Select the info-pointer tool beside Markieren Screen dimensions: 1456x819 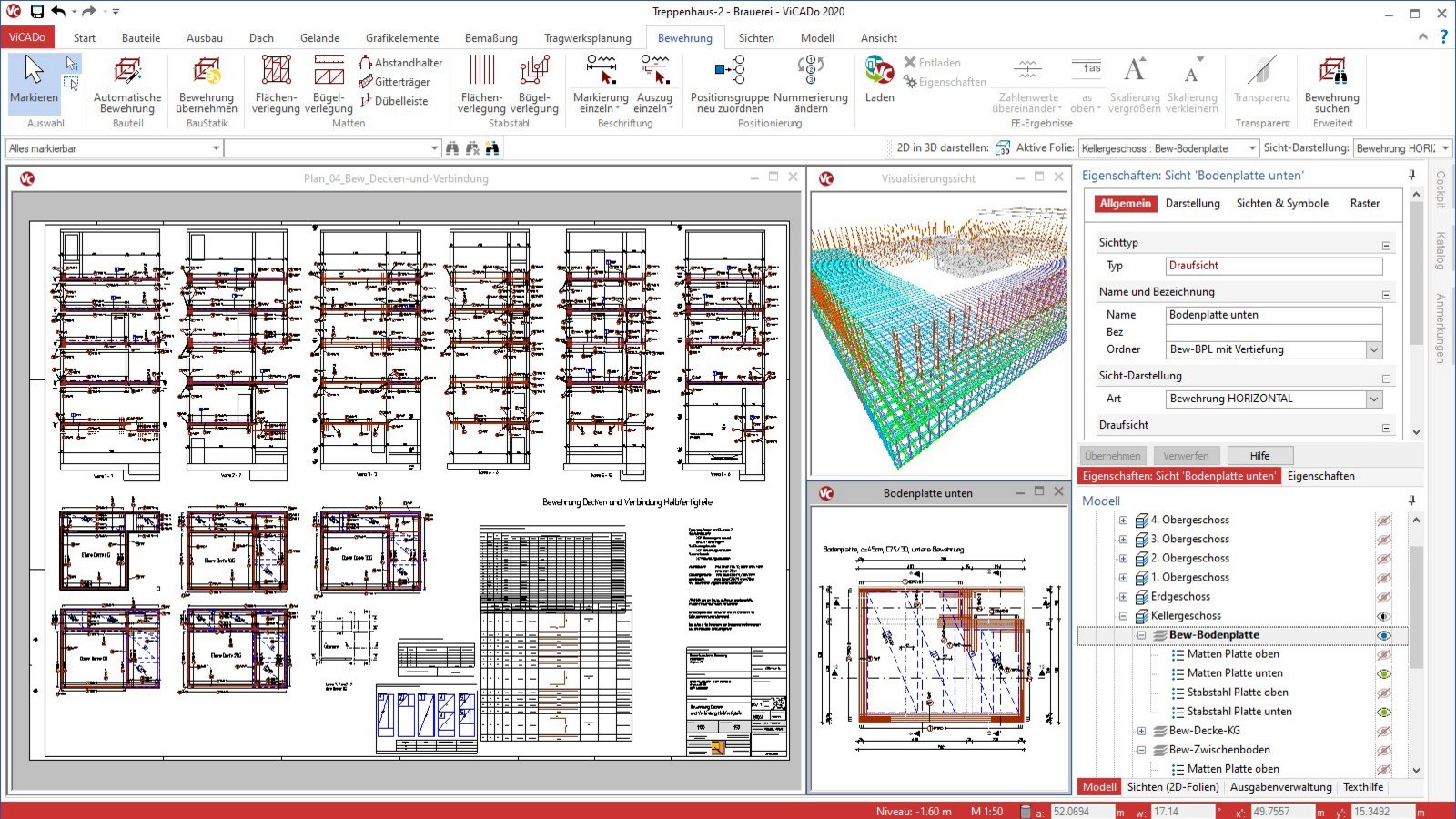pos(71,64)
